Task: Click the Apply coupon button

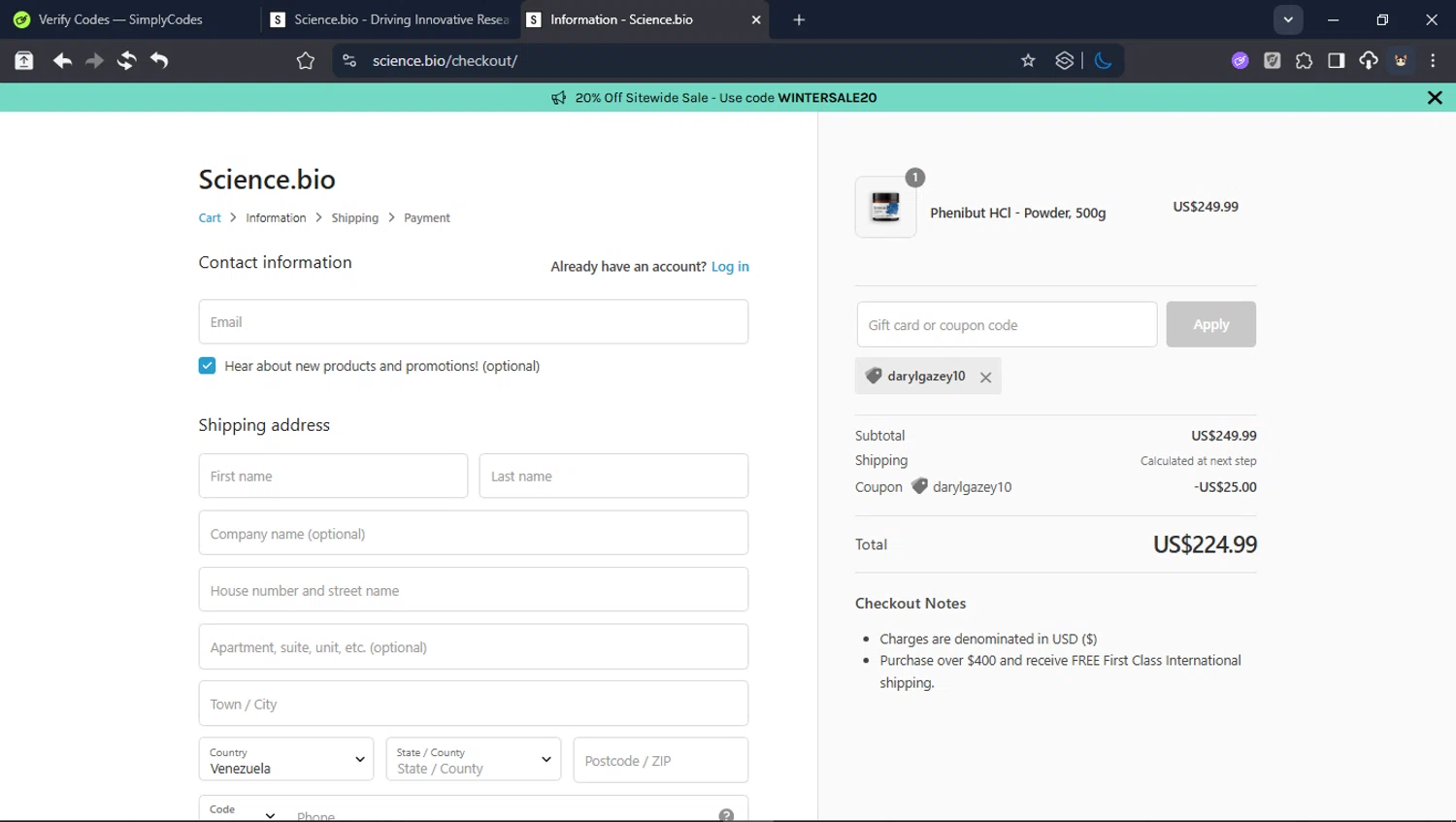Action: tap(1211, 325)
